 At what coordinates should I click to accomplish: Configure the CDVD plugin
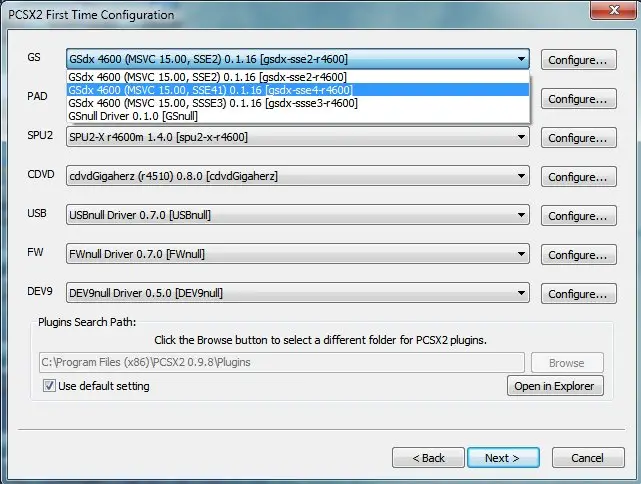pyautogui.click(x=577, y=177)
